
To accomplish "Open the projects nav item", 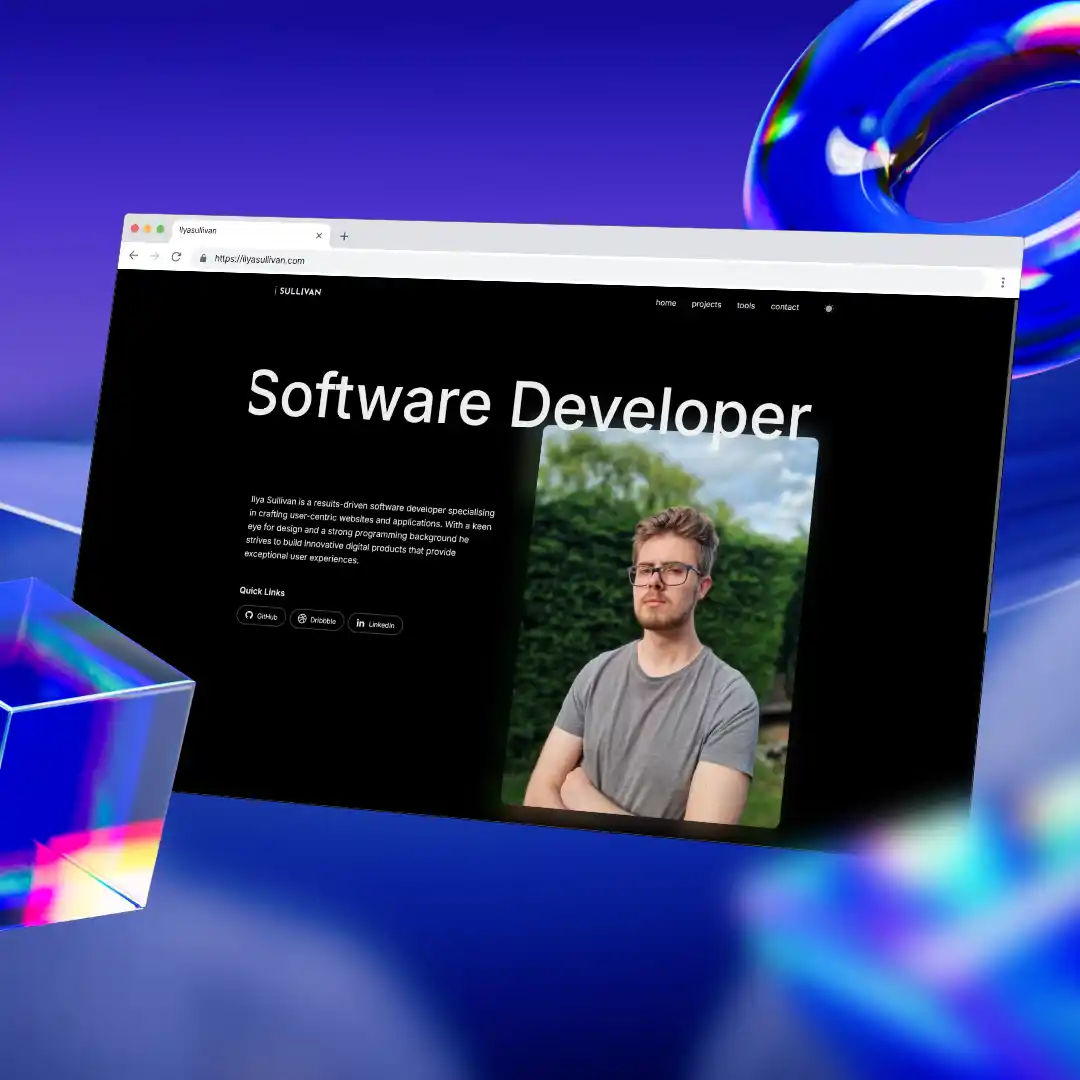I will (706, 304).
